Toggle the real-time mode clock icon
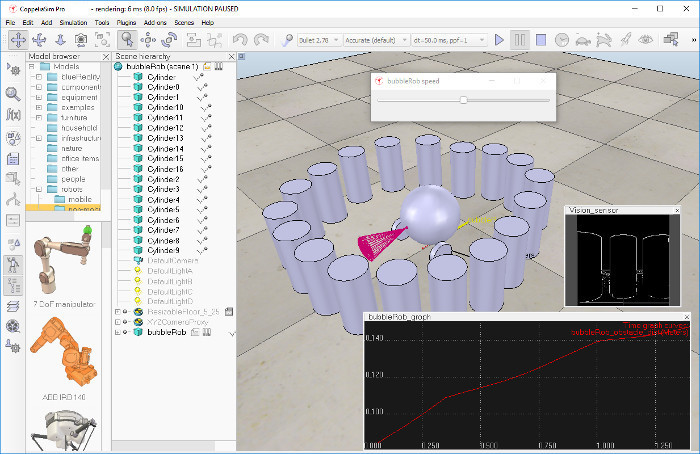This screenshot has width=700, height=454. tap(562, 40)
